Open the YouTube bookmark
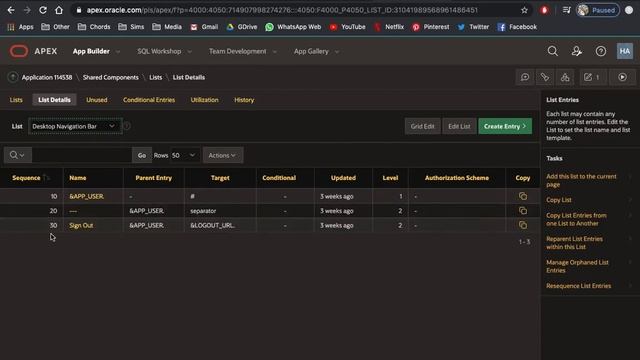The width and height of the screenshot is (640, 360). 347,27
